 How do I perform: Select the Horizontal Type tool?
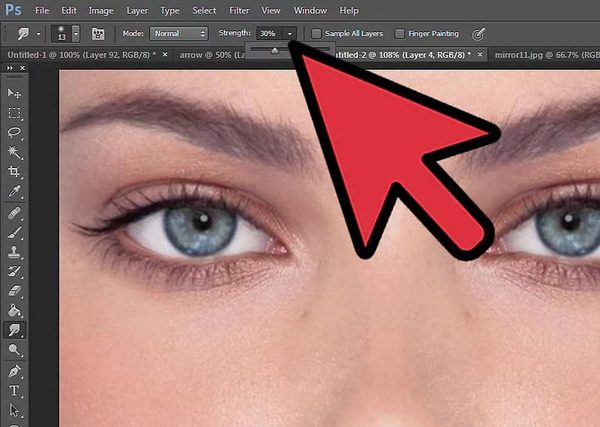(14, 390)
